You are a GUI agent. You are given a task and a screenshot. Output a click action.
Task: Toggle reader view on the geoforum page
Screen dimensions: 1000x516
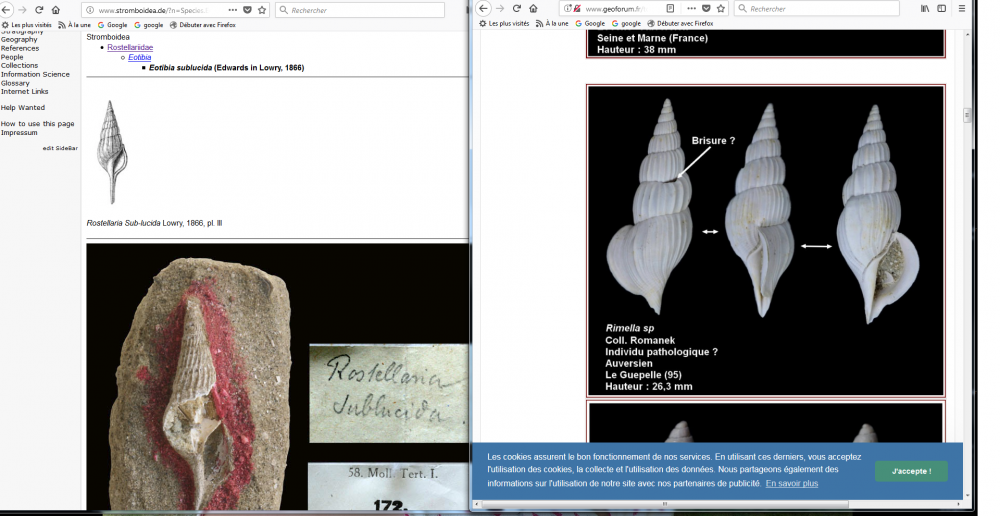click(x=670, y=9)
